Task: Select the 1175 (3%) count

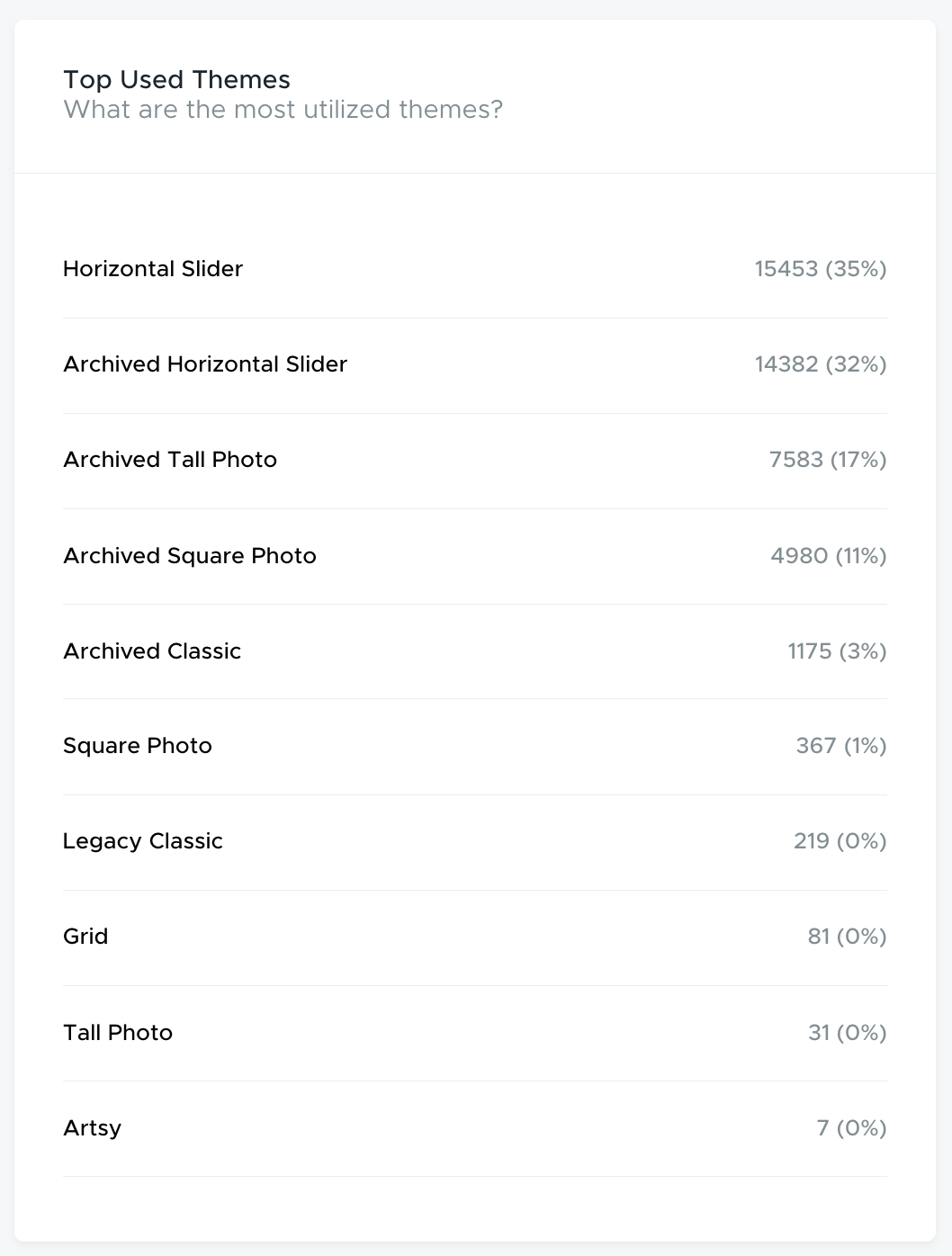Action: 837,651
